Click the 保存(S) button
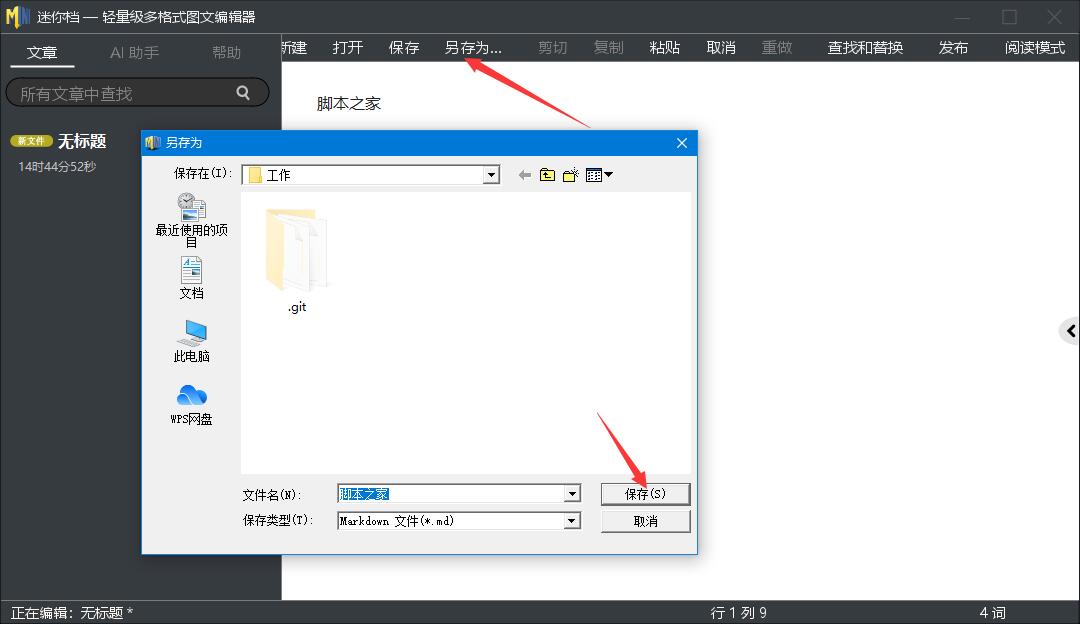1080x624 pixels. pyautogui.click(x=645, y=493)
